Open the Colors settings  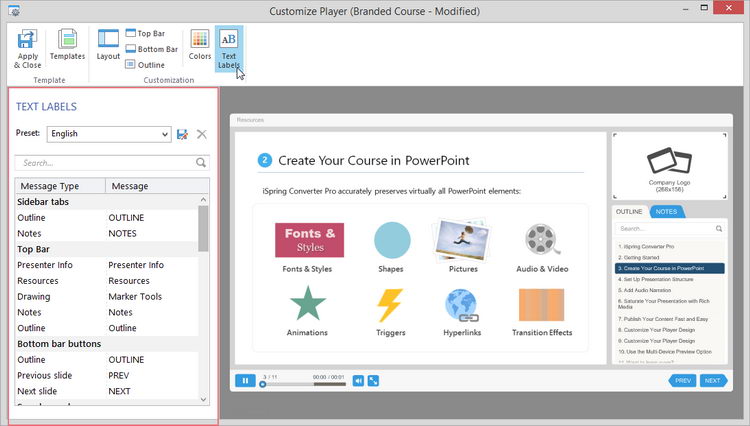pos(199,44)
